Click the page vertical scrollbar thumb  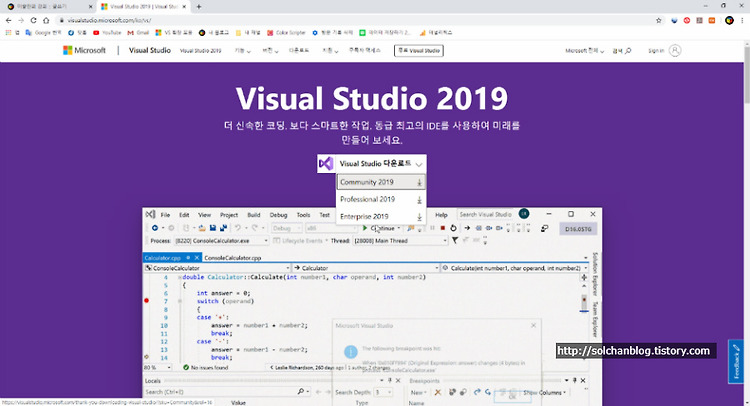[x=747, y=75]
